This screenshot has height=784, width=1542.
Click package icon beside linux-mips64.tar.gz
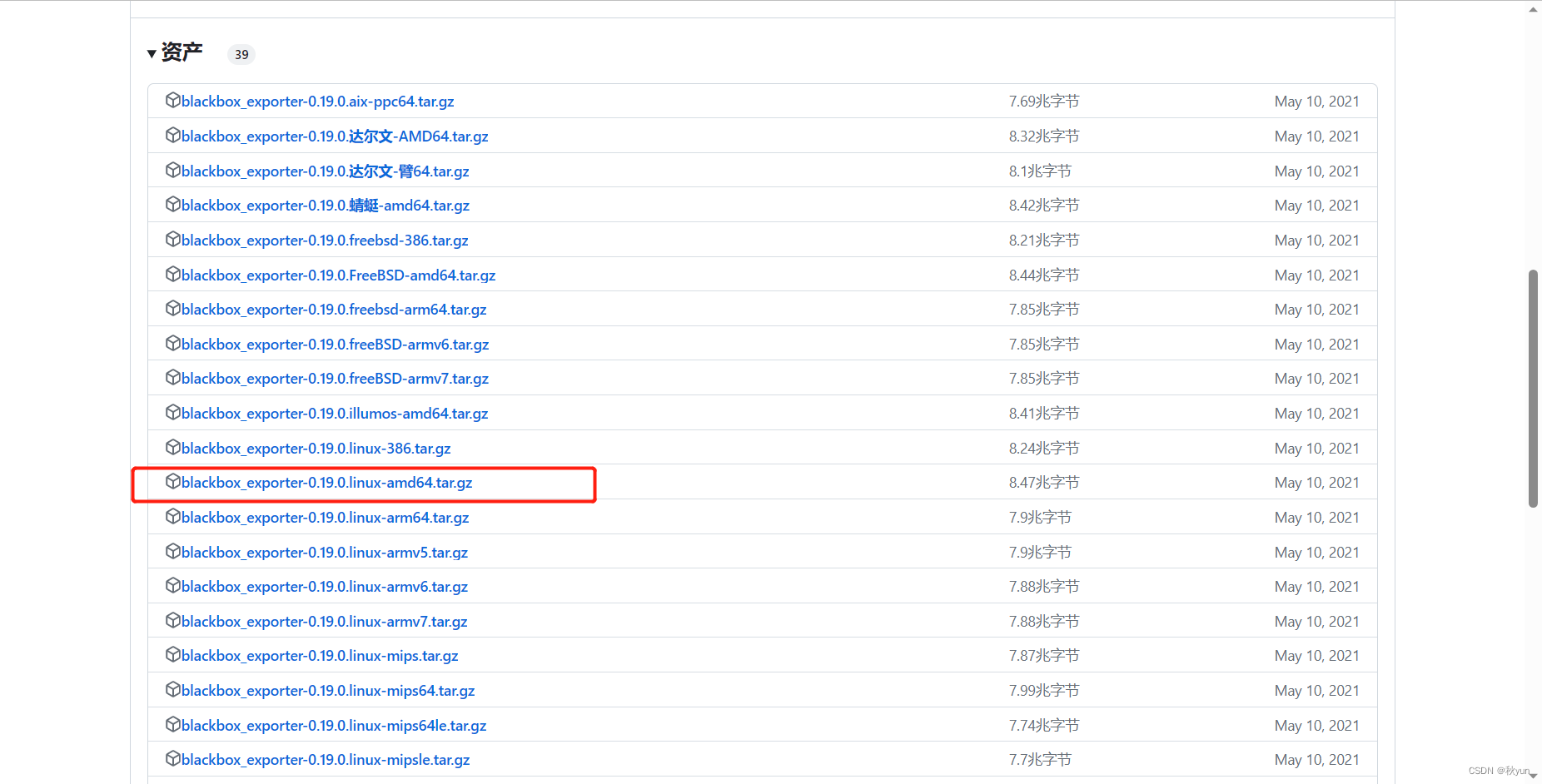(173, 689)
